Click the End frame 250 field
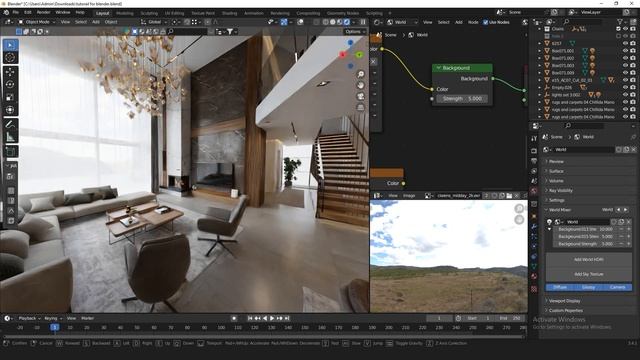 pos(510,318)
